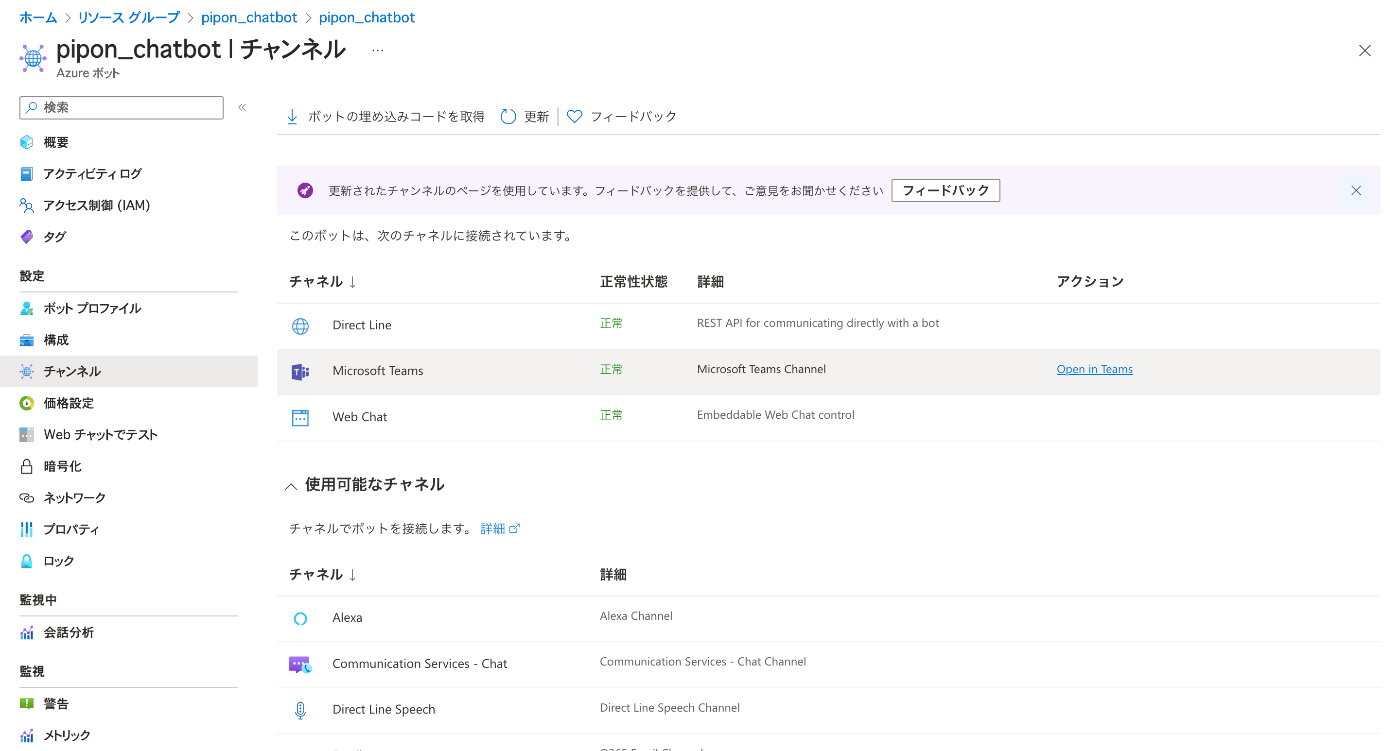Click the Microsoft Teams channel icon
Screen dimensions: 1400x751
tap(300, 372)
